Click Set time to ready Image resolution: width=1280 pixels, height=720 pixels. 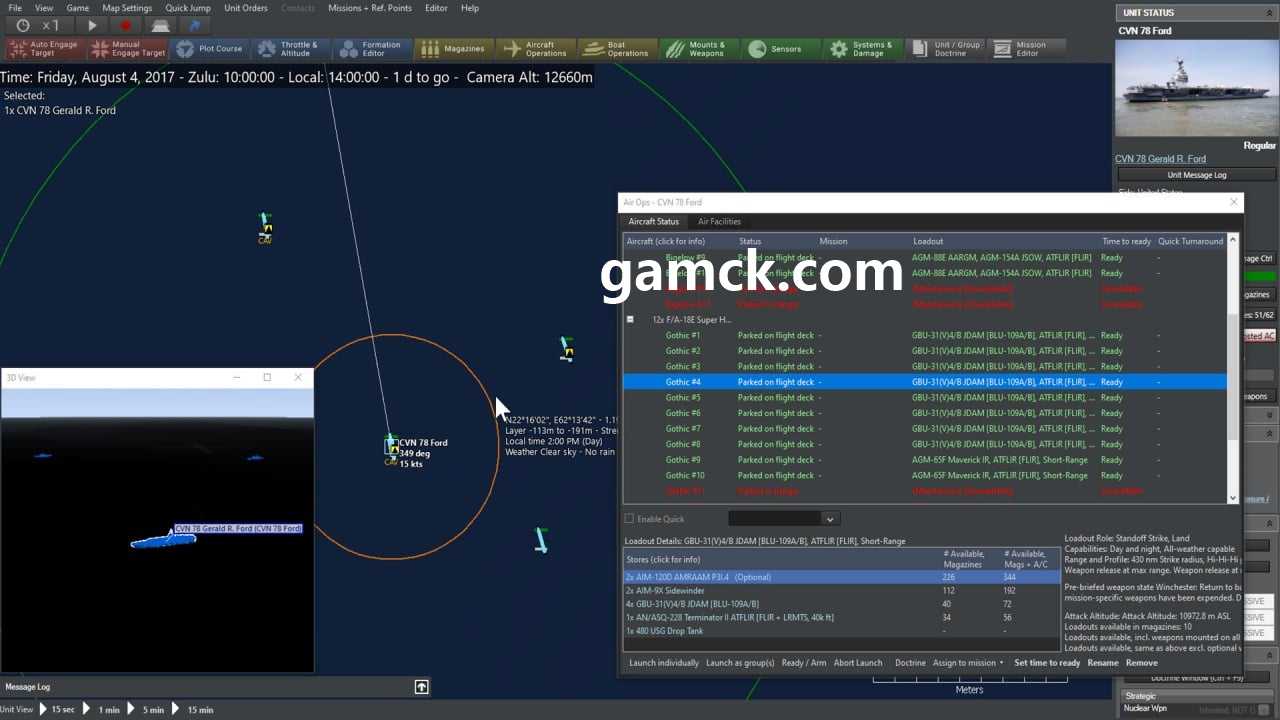1047,663
